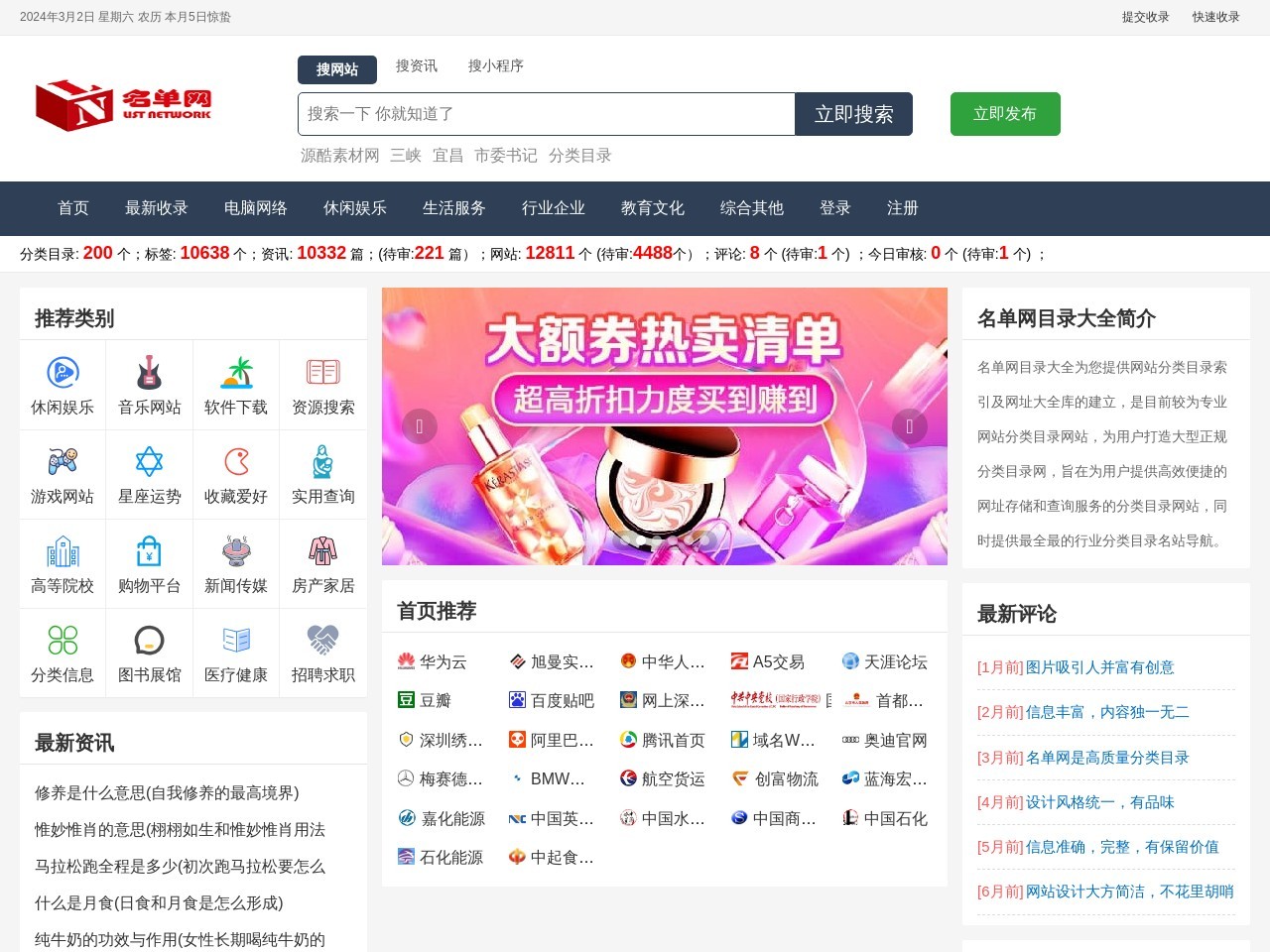The height and width of the screenshot is (952, 1270).
Task: Select the 图书展馆 chat icon
Action: (x=149, y=640)
